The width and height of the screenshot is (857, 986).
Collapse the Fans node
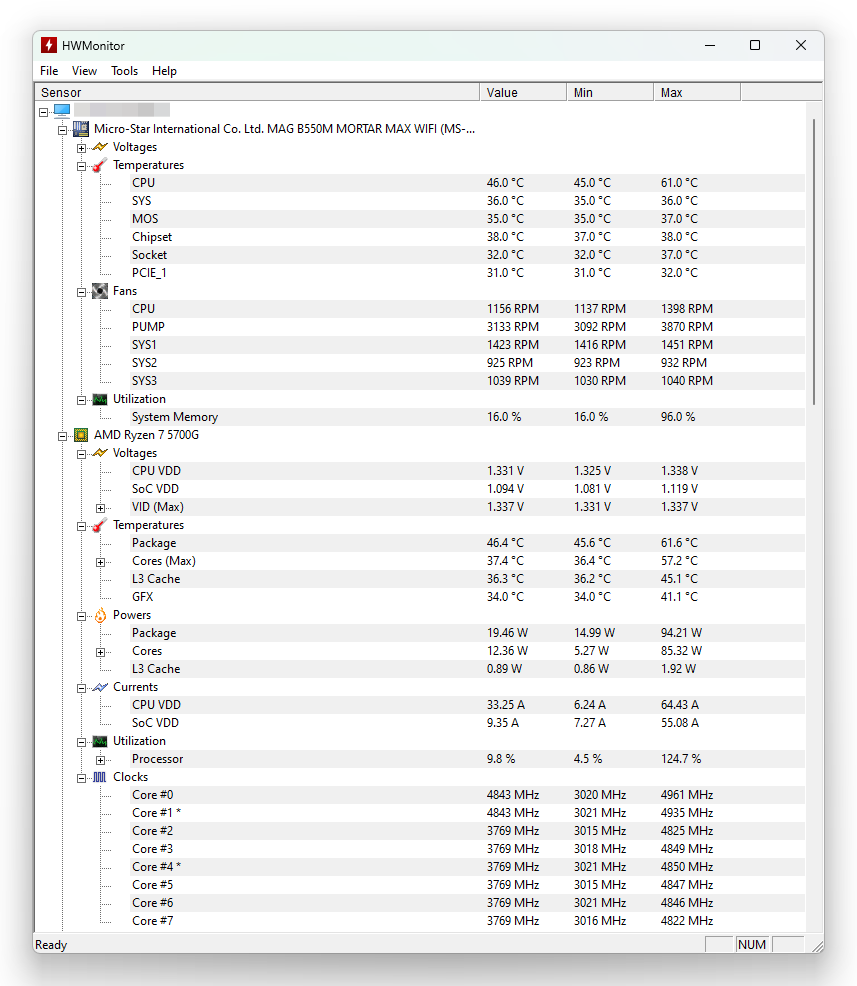coord(82,292)
